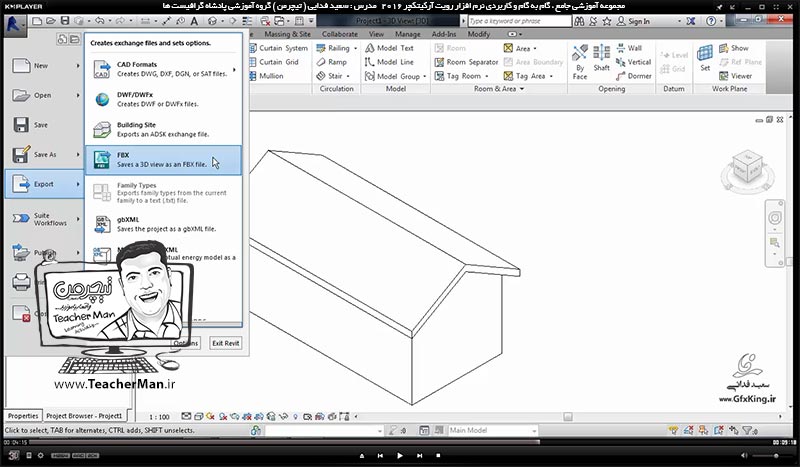
Task: Click the Favorites star icon
Action: pyautogui.click(x=607, y=21)
